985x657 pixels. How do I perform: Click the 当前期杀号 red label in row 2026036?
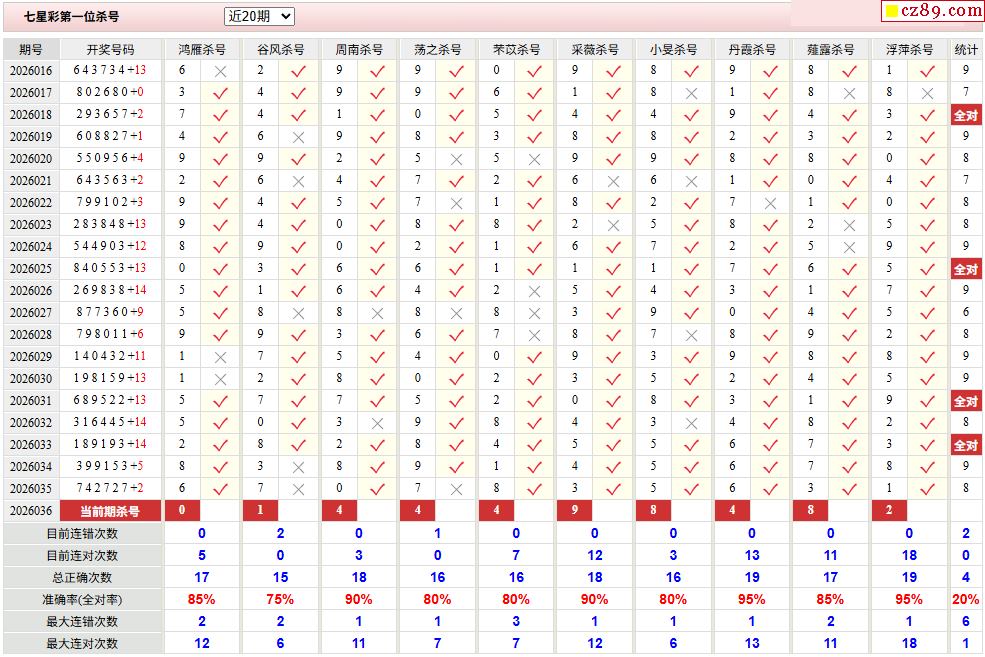tap(111, 511)
